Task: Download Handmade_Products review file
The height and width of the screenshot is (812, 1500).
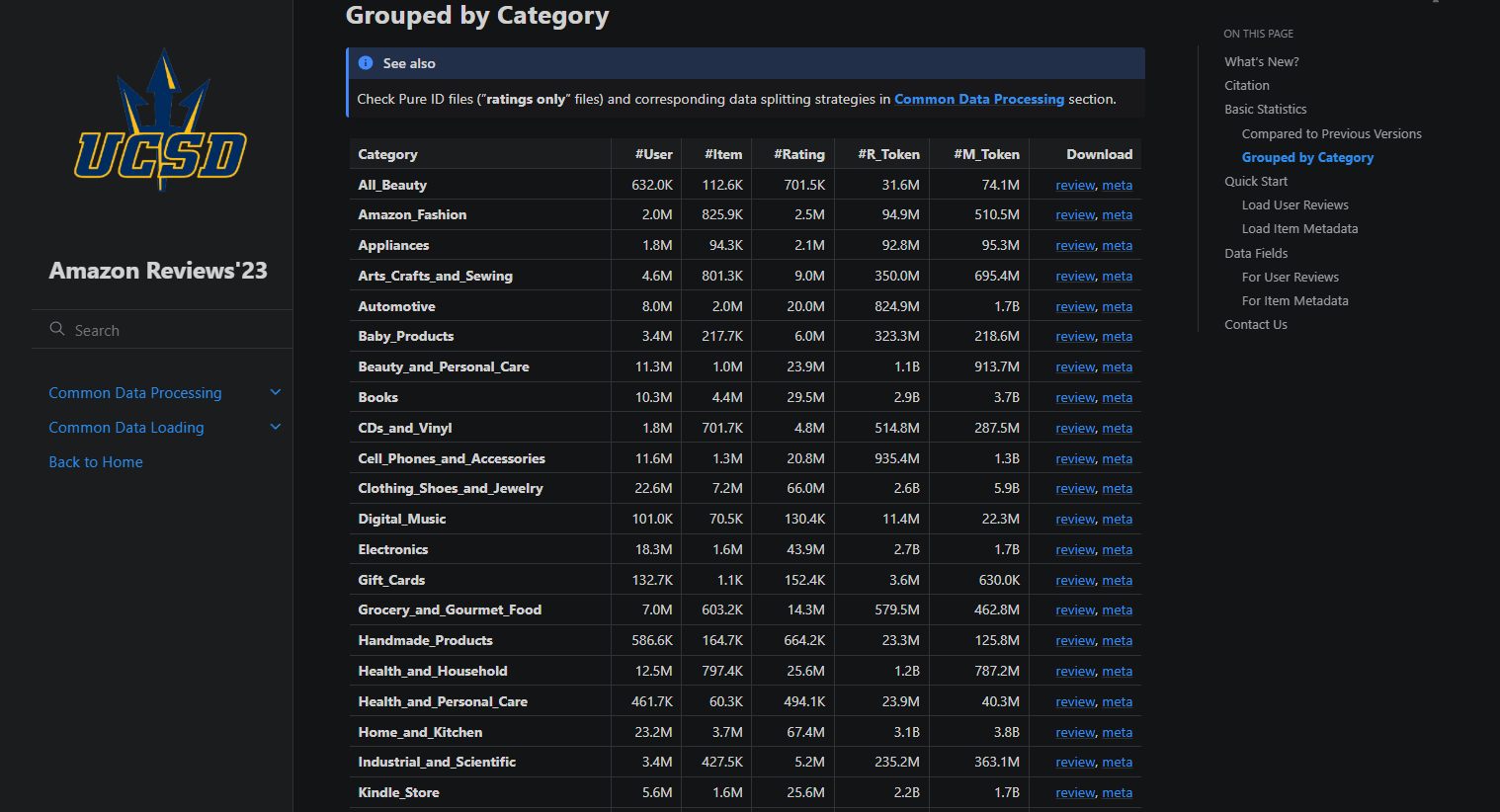Action: pyautogui.click(x=1075, y=640)
